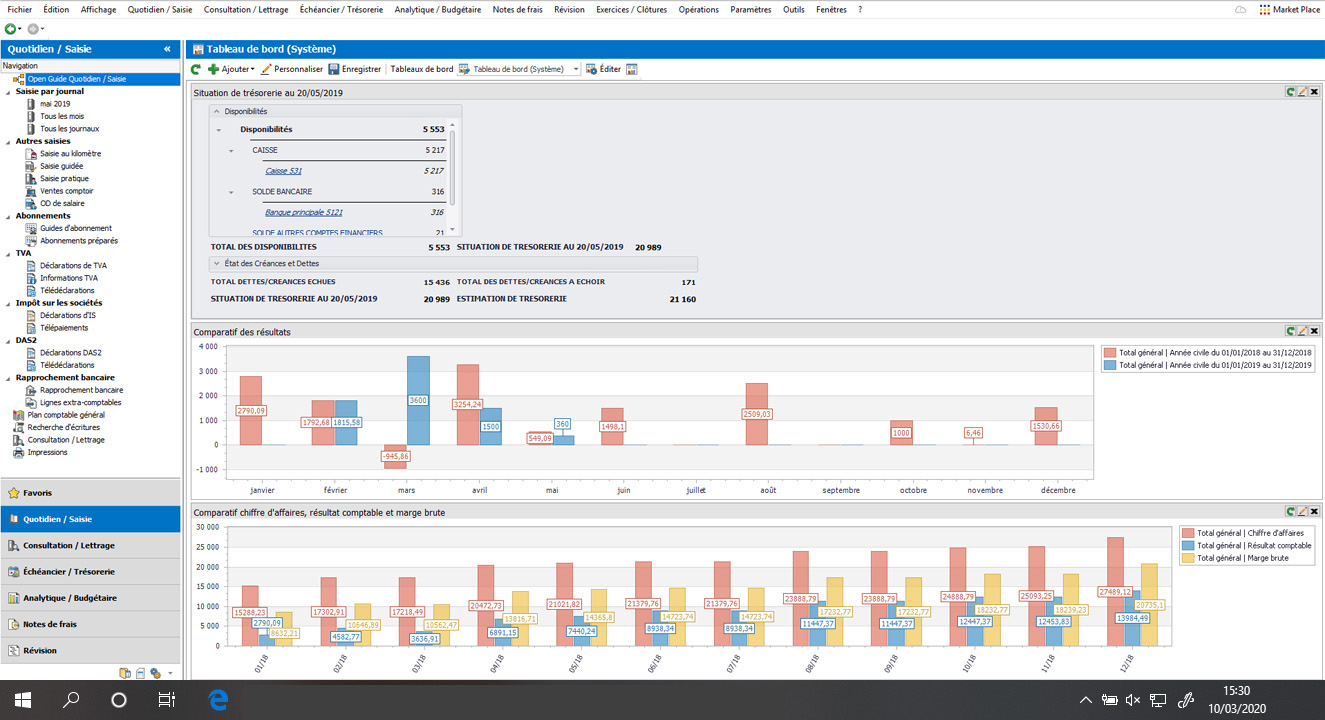The height and width of the screenshot is (720, 1325).
Task: Open the Exercices / Clôtures menu
Action: 631,10
